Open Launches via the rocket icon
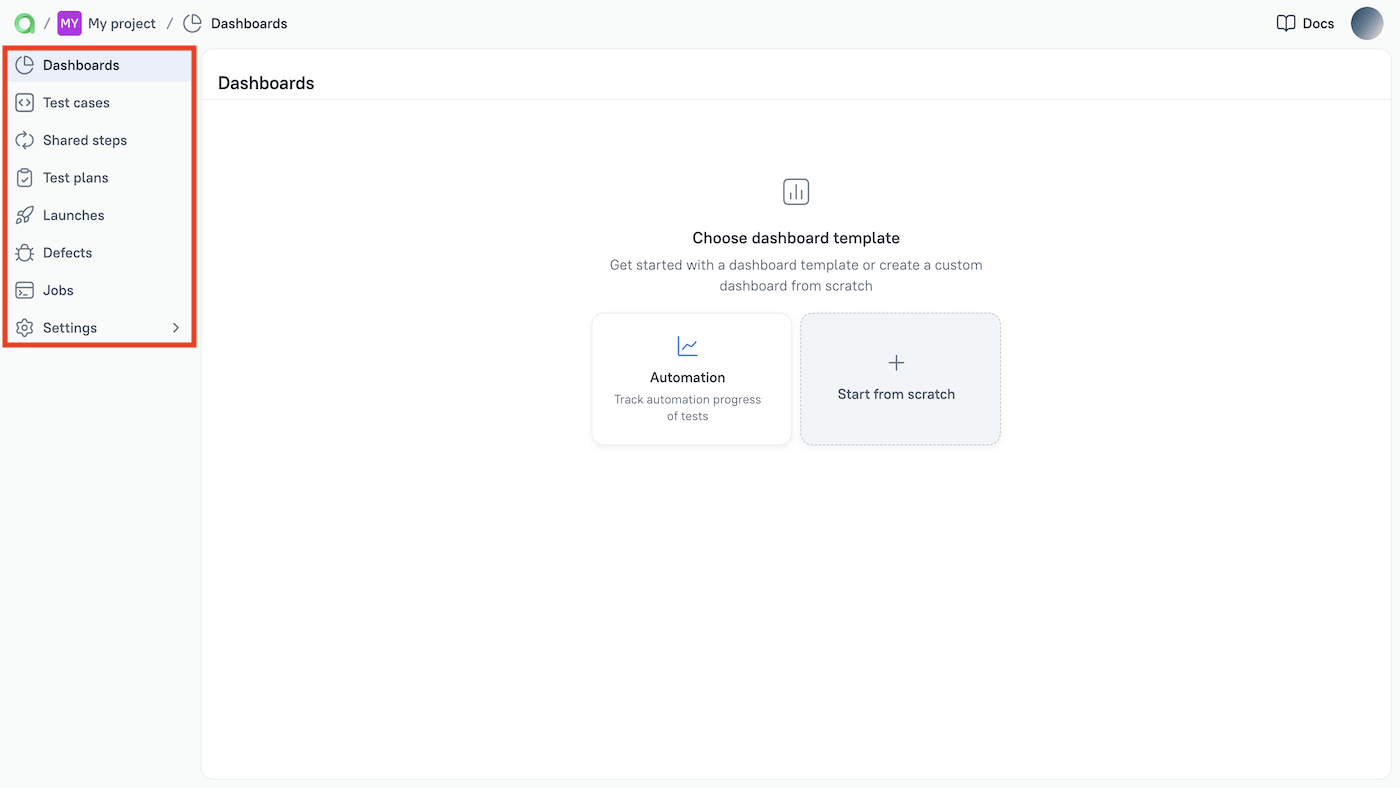 [23, 215]
